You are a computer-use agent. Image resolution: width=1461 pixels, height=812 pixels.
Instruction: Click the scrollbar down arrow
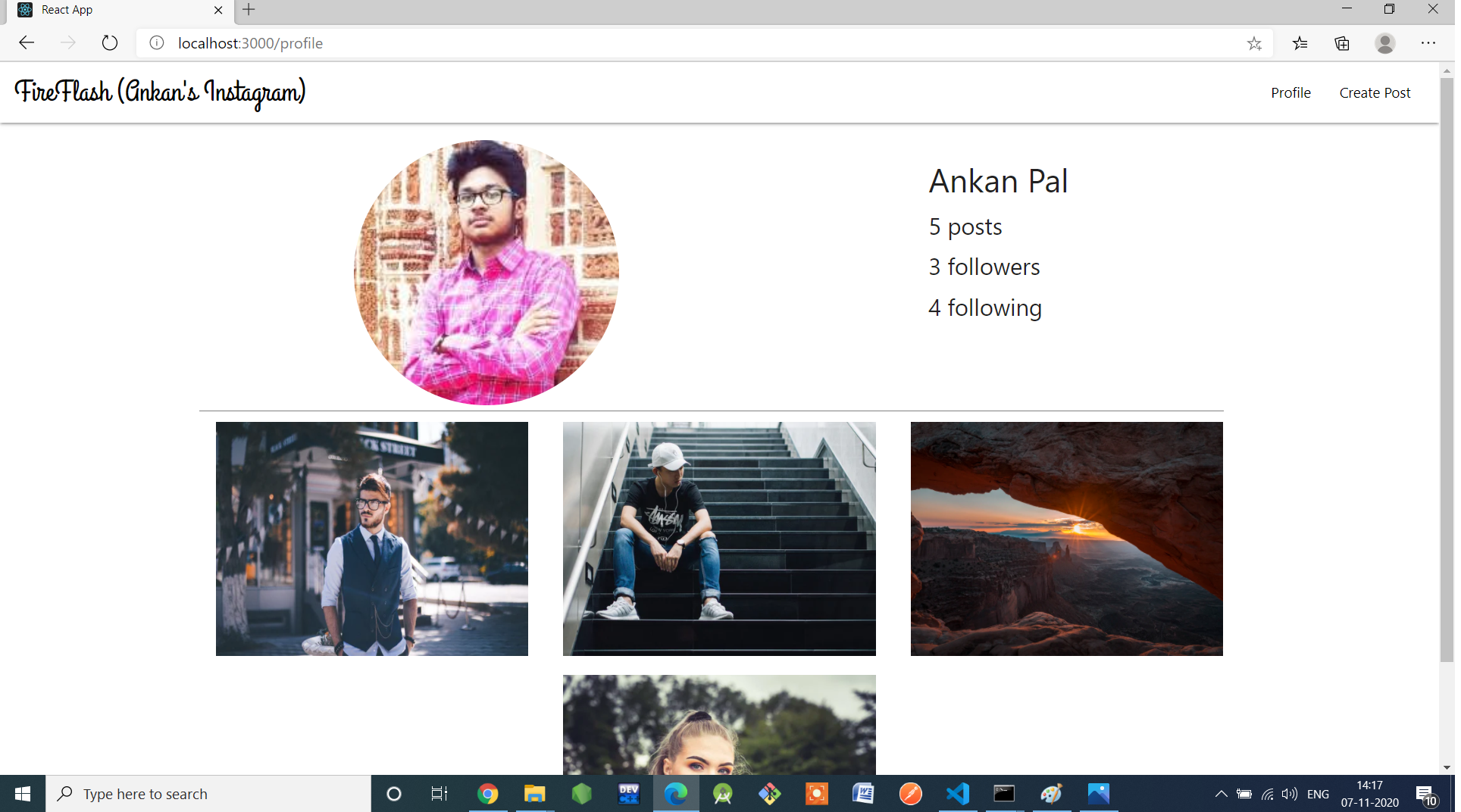coord(1447,767)
